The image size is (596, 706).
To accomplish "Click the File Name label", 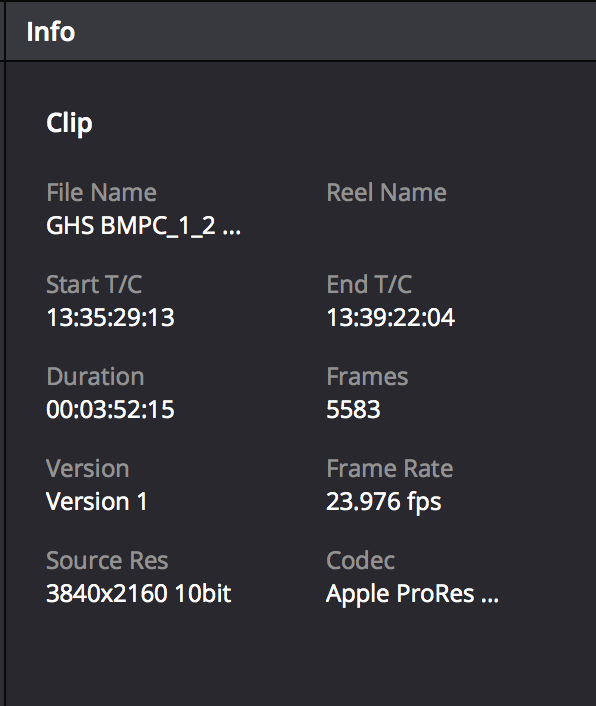I will [101, 193].
